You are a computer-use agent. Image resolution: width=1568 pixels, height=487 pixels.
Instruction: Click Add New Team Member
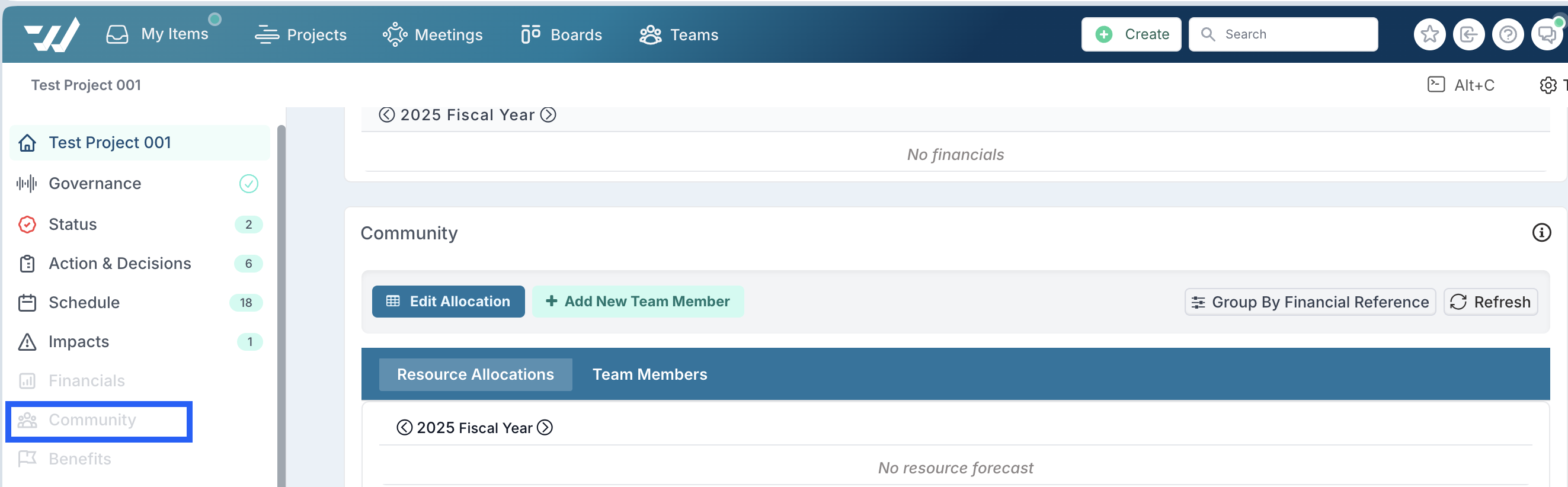638,302
